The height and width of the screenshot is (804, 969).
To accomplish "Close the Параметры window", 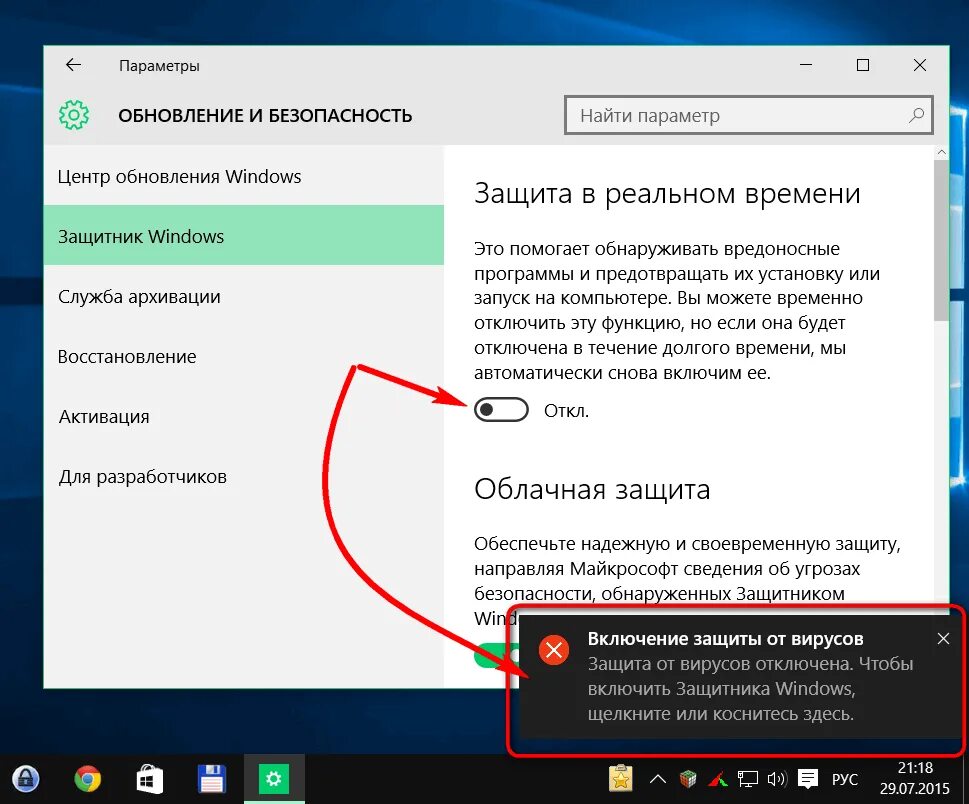I will (x=920, y=65).
